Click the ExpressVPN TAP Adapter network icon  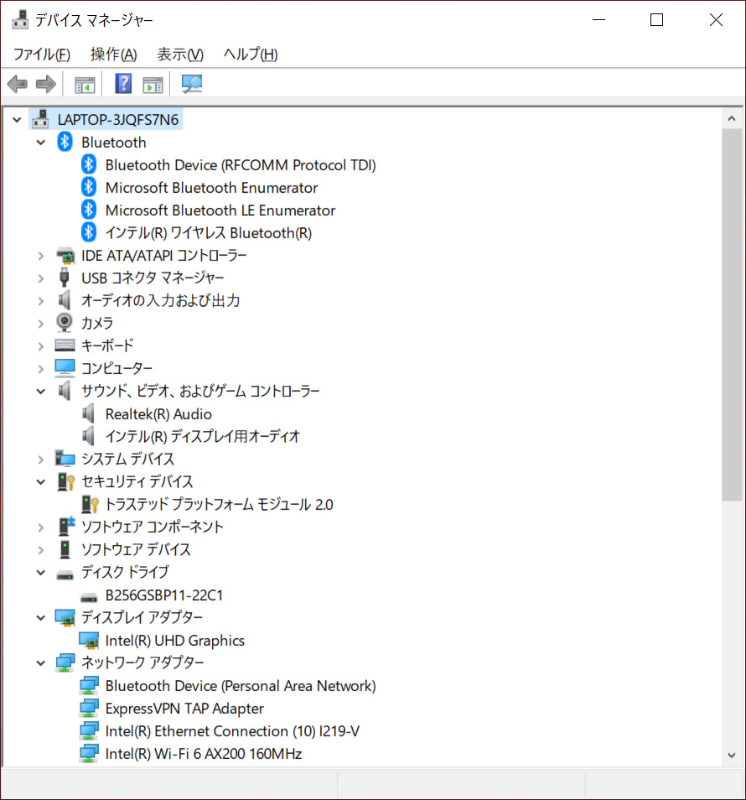coord(89,708)
